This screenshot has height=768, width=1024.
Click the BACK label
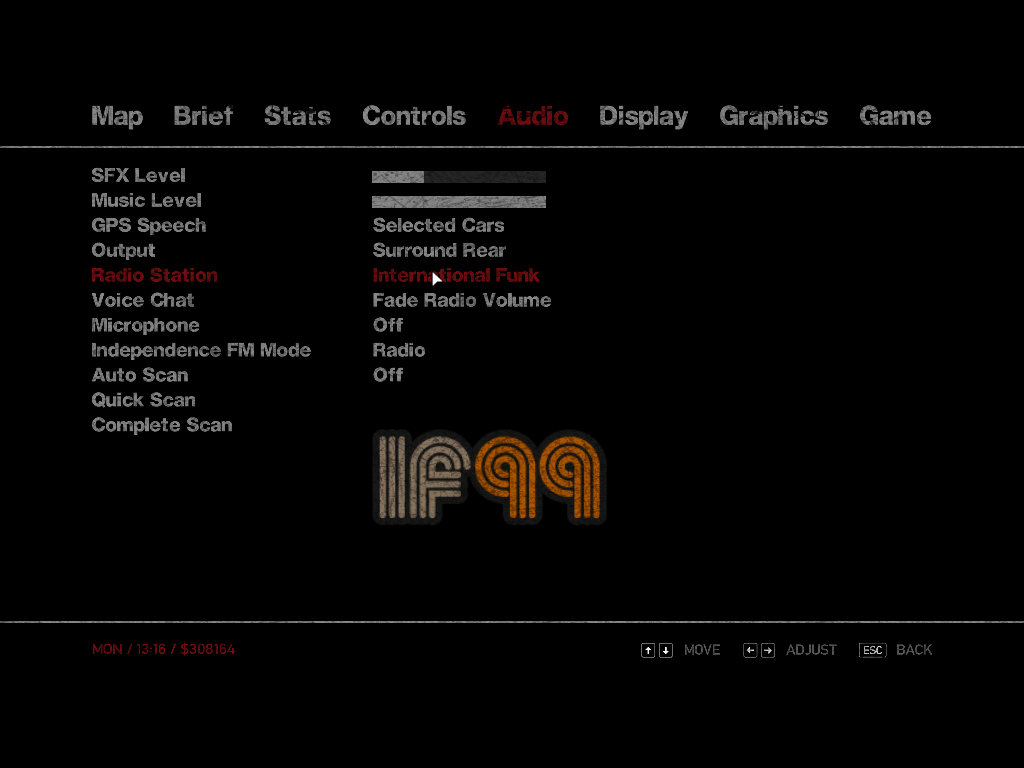[x=914, y=650]
